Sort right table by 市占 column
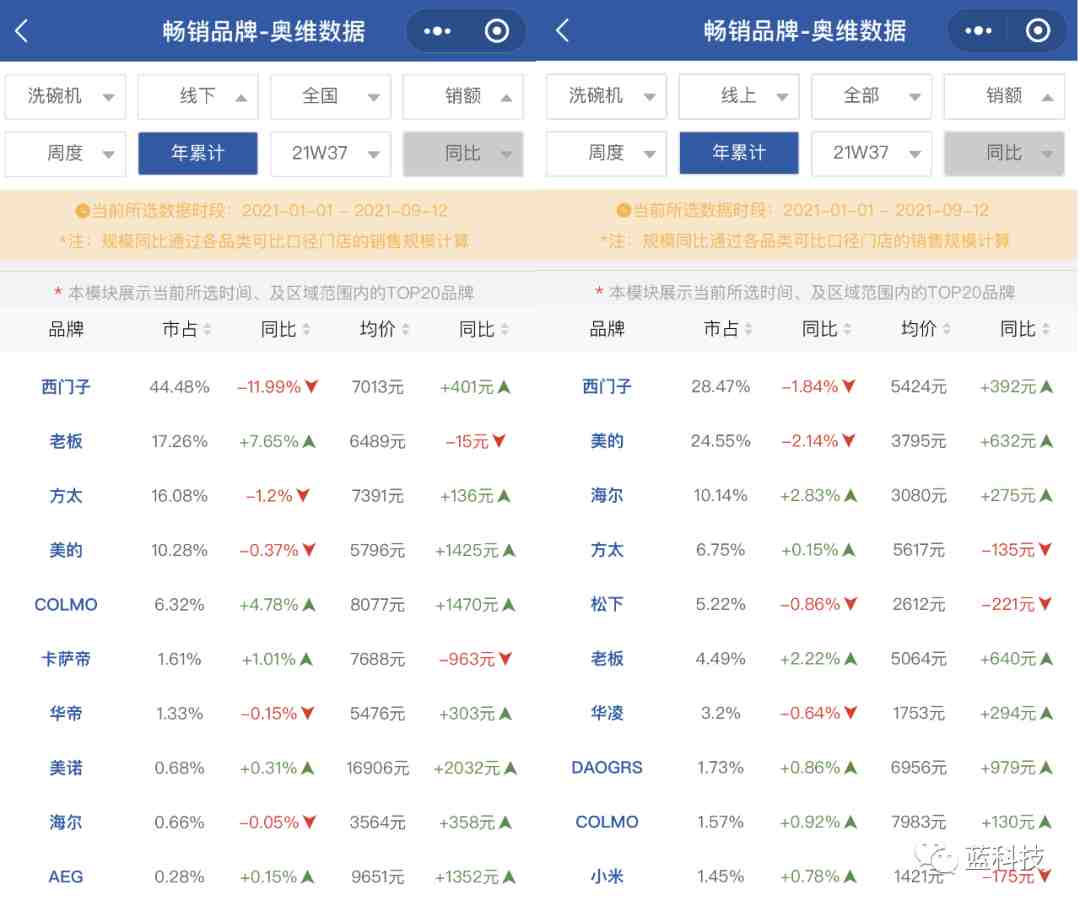 point(727,329)
